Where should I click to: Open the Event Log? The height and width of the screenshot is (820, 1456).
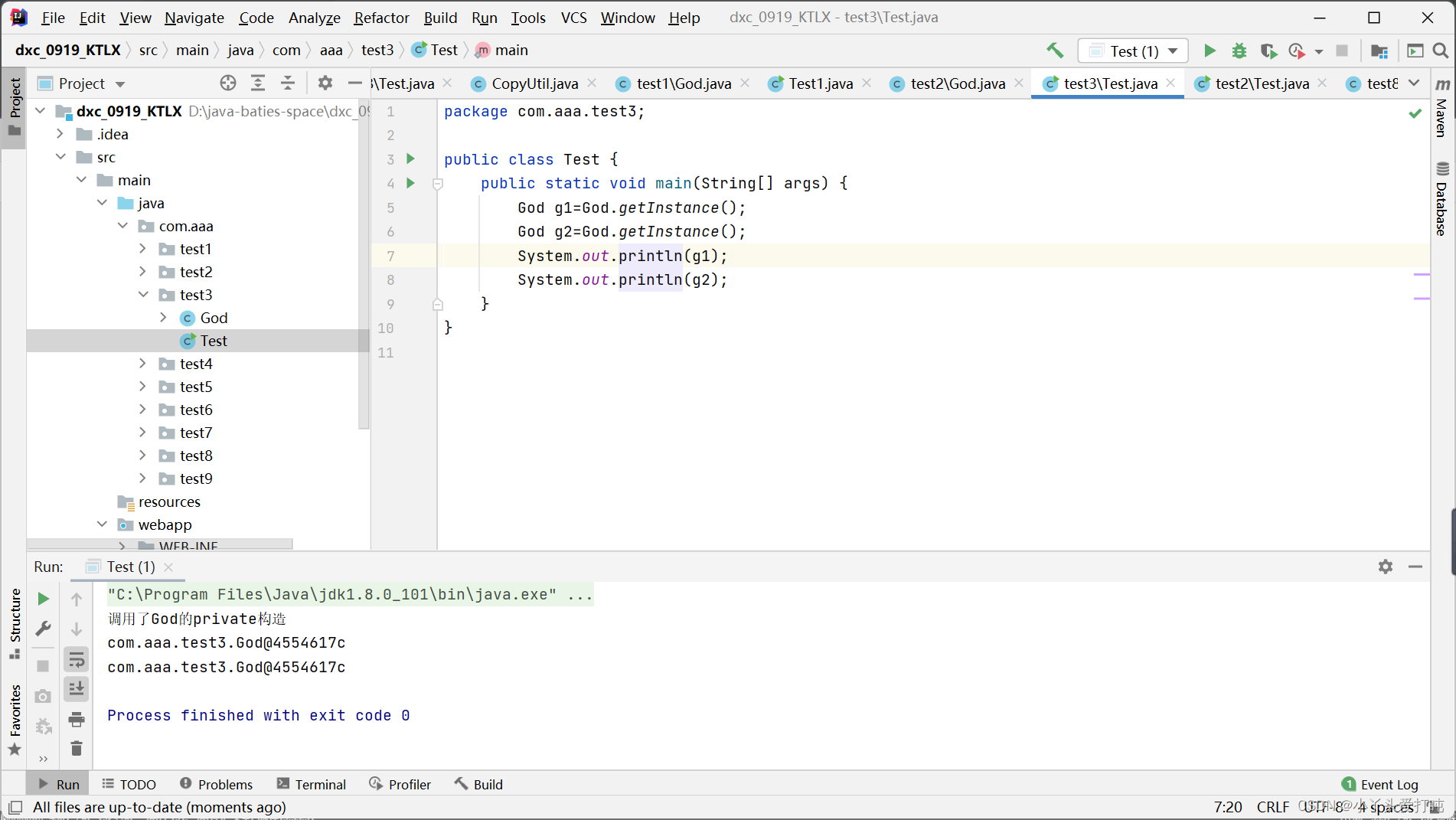(x=1380, y=784)
